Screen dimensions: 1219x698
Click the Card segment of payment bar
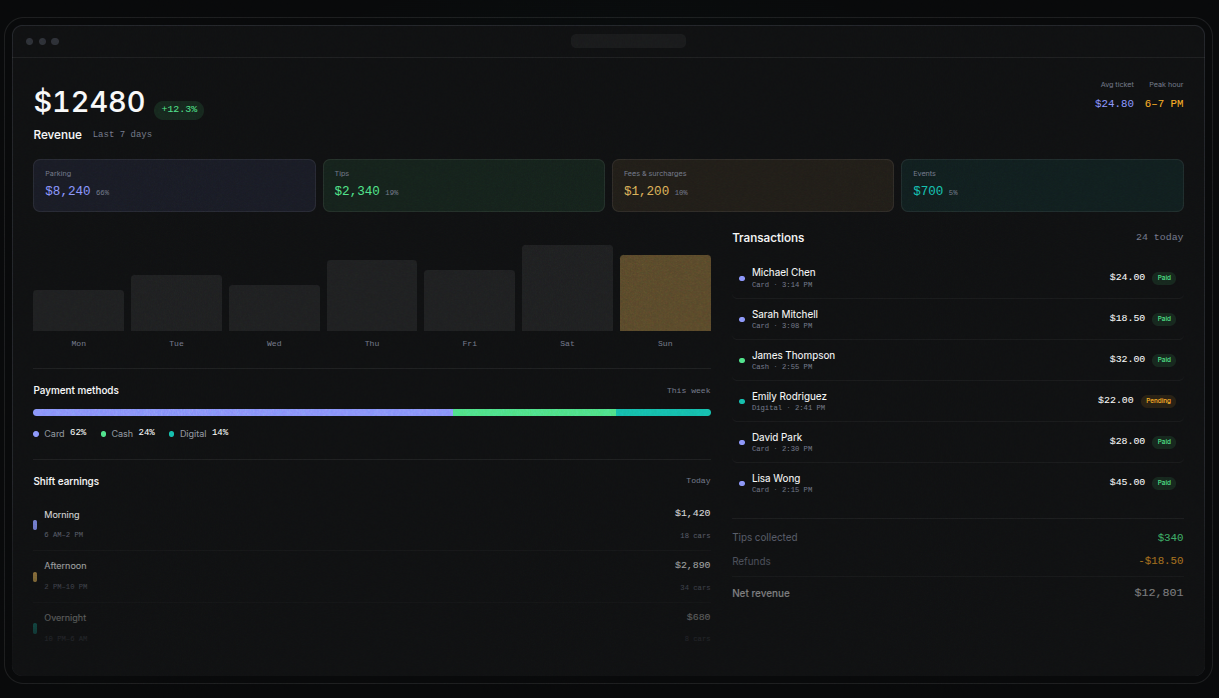(243, 412)
